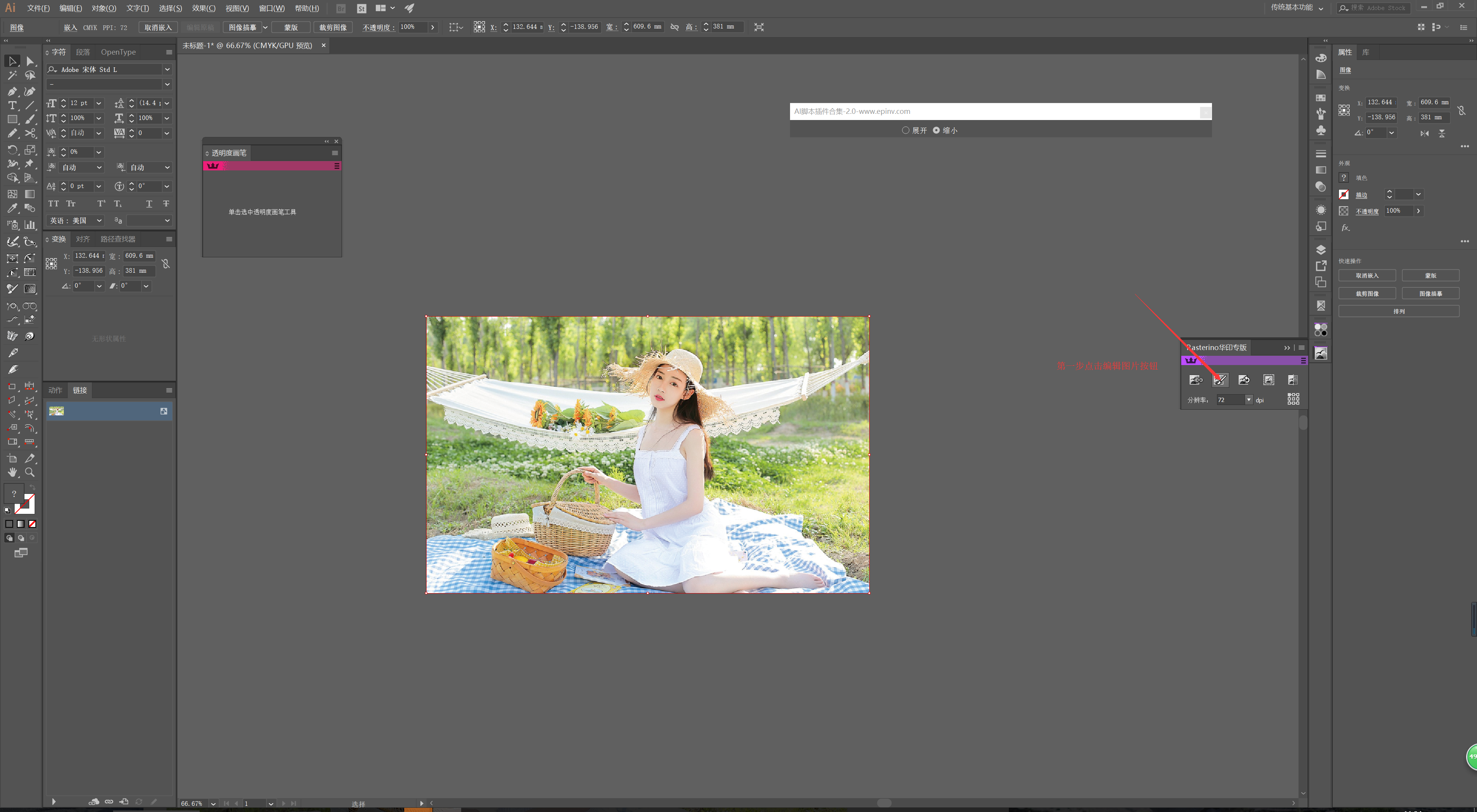Select the Zoom magnifier tool

point(30,472)
